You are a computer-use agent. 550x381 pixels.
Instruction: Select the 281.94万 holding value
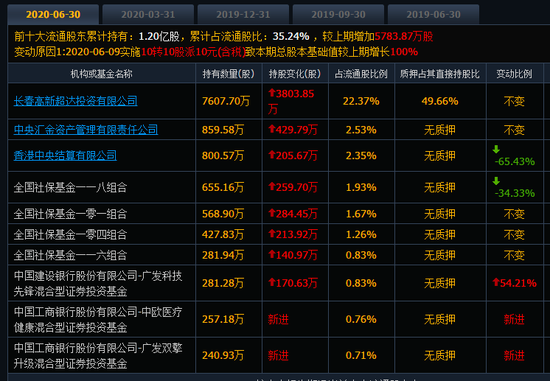pos(223,255)
